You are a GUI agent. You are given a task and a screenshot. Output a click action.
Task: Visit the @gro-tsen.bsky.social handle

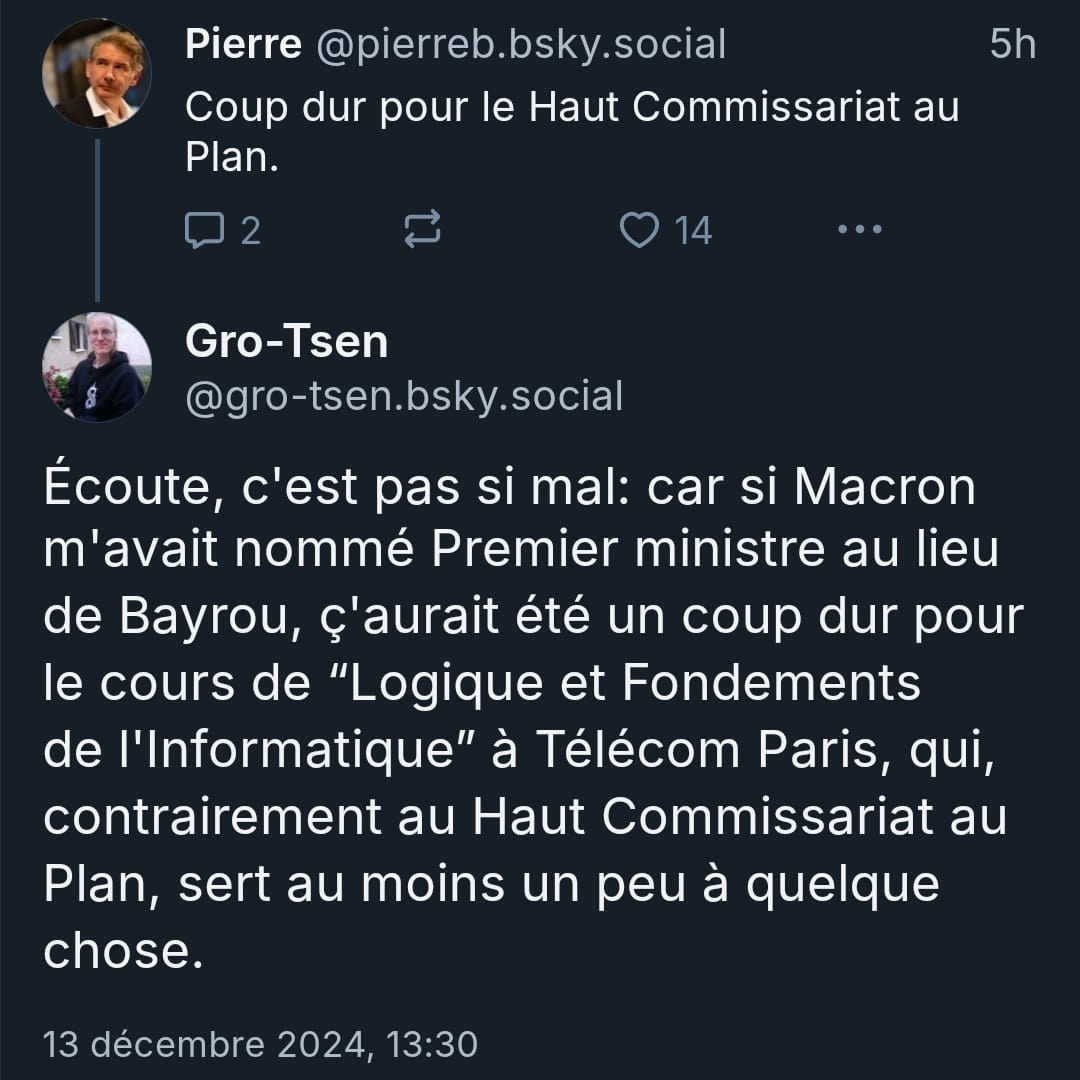pos(404,396)
